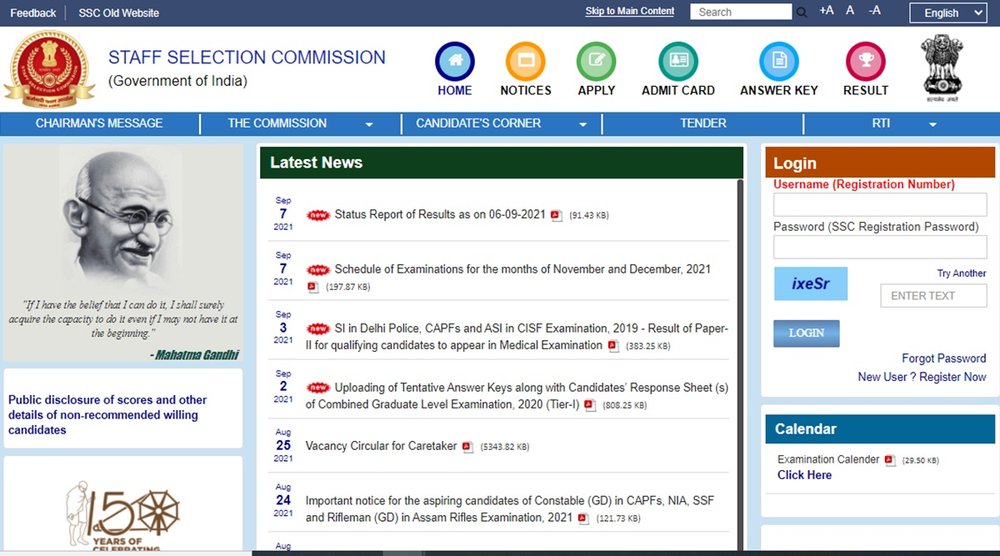This screenshot has height=556, width=1000.
Task: Open Important notice for Constable (GD) news
Action: (x=510, y=509)
